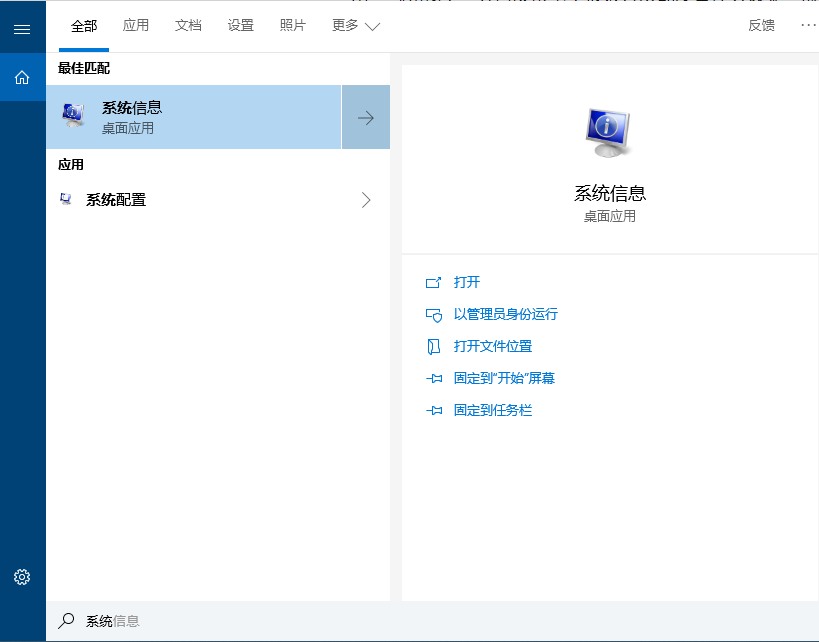Expand the 更多 dropdown filter
The height and width of the screenshot is (642, 819).
(356, 26)
